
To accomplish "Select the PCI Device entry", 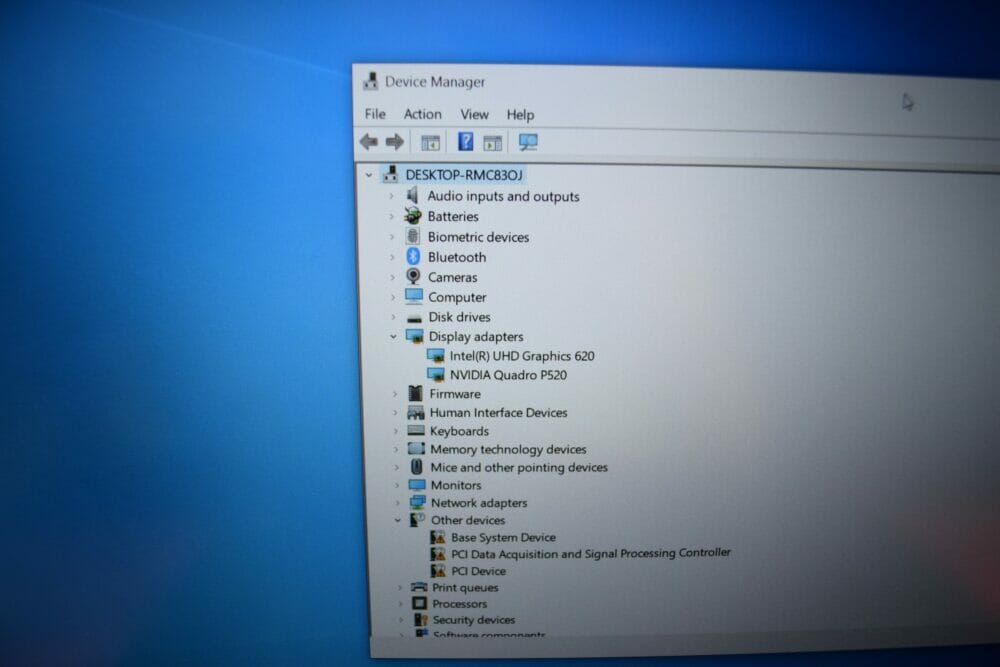I will click(x=478, y=571).
